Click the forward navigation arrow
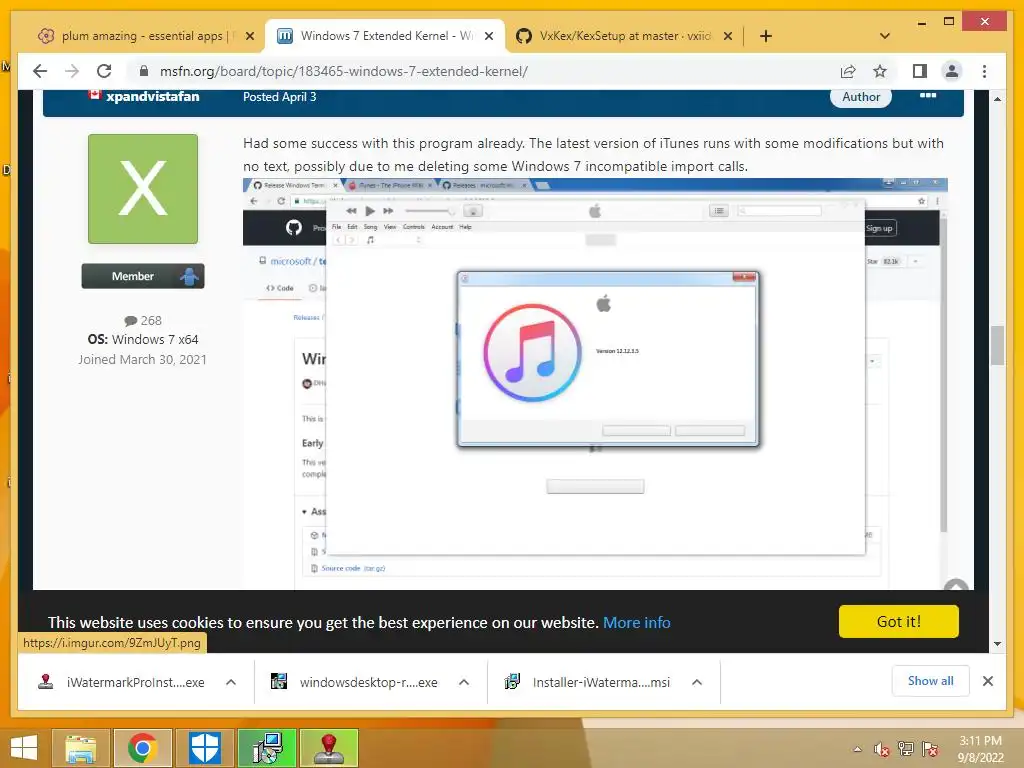 72,71
